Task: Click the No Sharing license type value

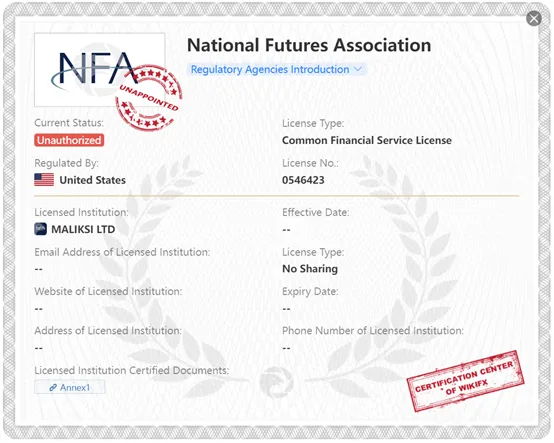Action: tap(310, 269)
